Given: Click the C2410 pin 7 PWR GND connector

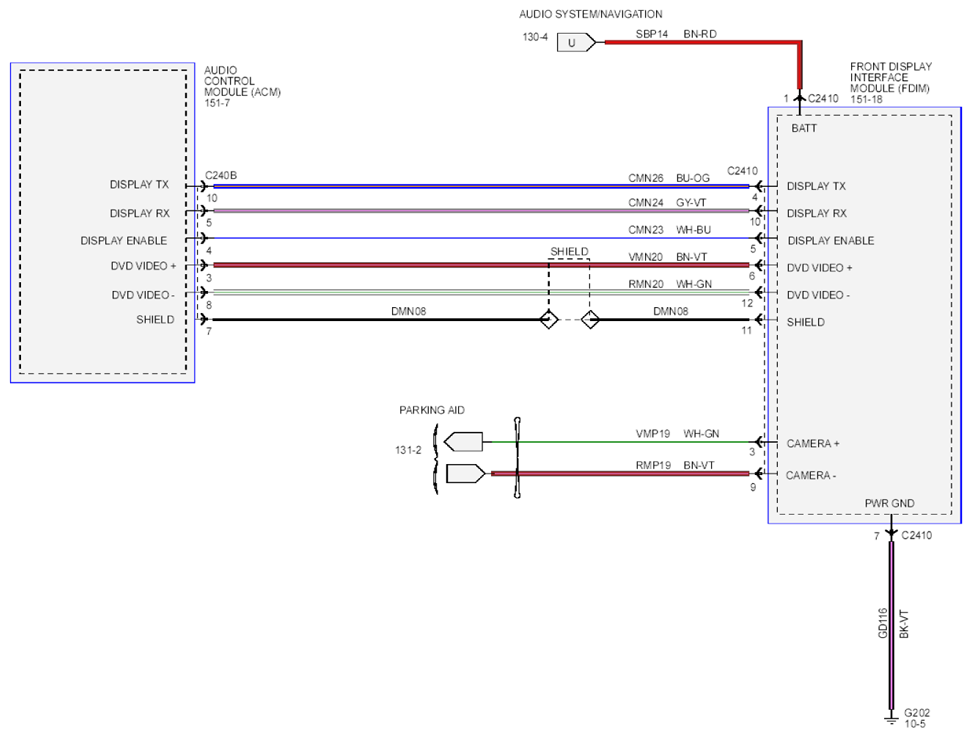Looking at the screenshot, I should click(x=891, y=533).
